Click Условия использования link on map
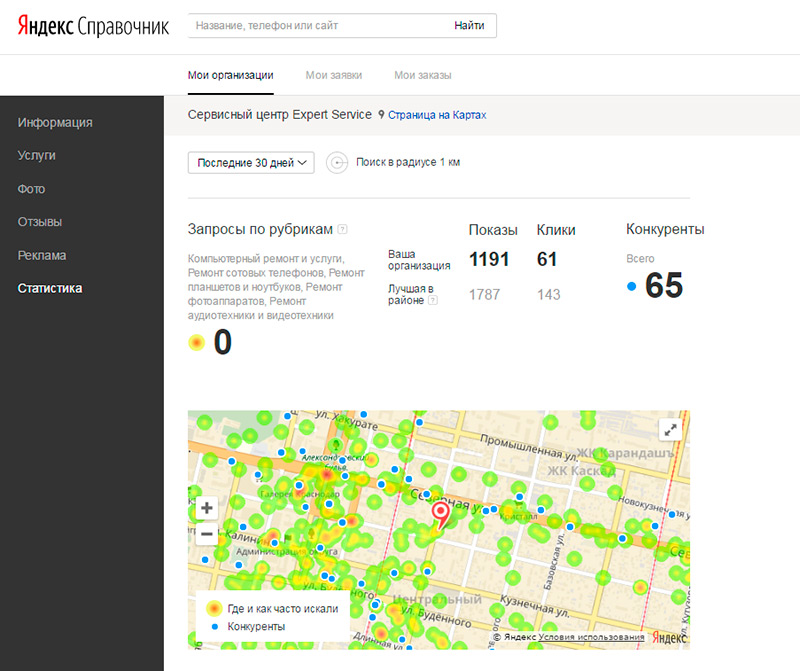 tap(591, 637)
